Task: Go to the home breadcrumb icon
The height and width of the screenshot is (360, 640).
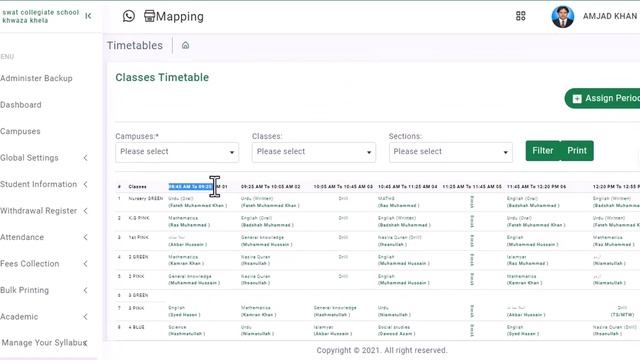Action: coord(185,45)
